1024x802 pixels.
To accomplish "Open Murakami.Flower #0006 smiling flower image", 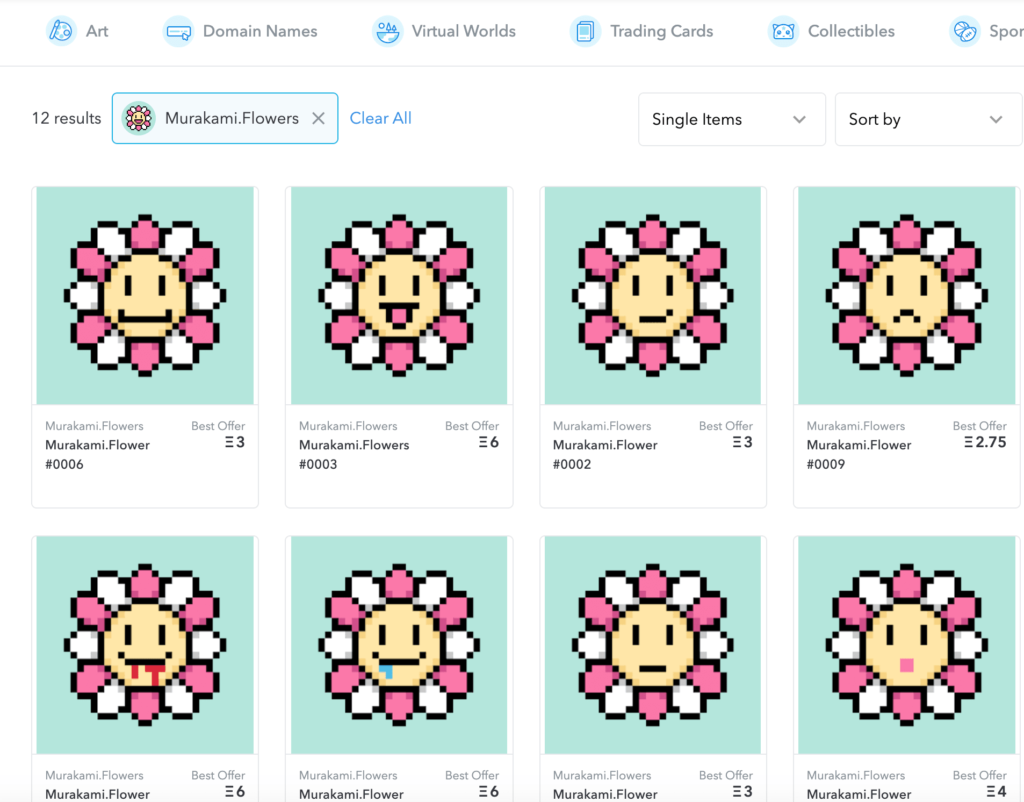I will 145,295.
